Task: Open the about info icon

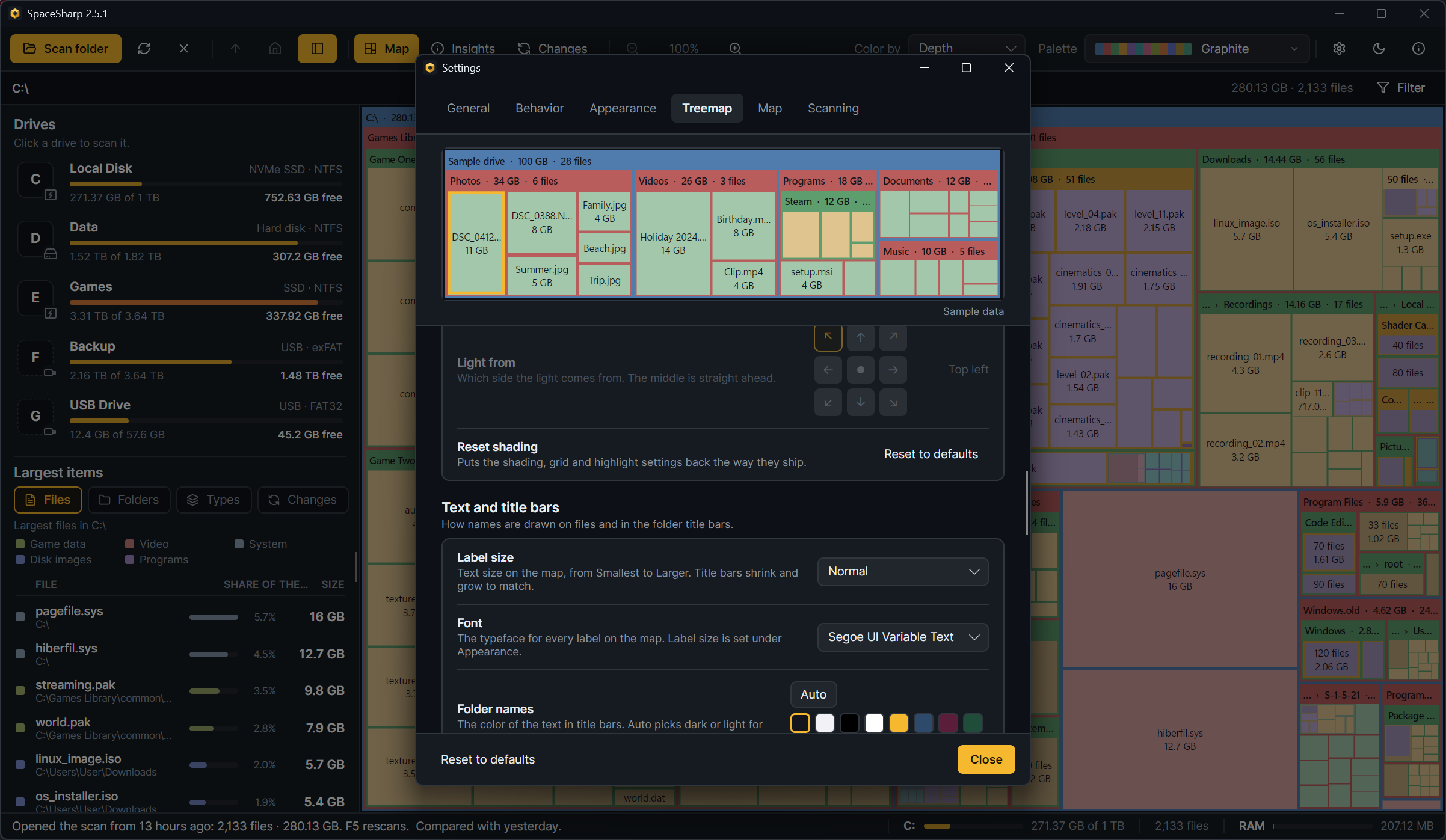Action: click(x=1418, y=49)
